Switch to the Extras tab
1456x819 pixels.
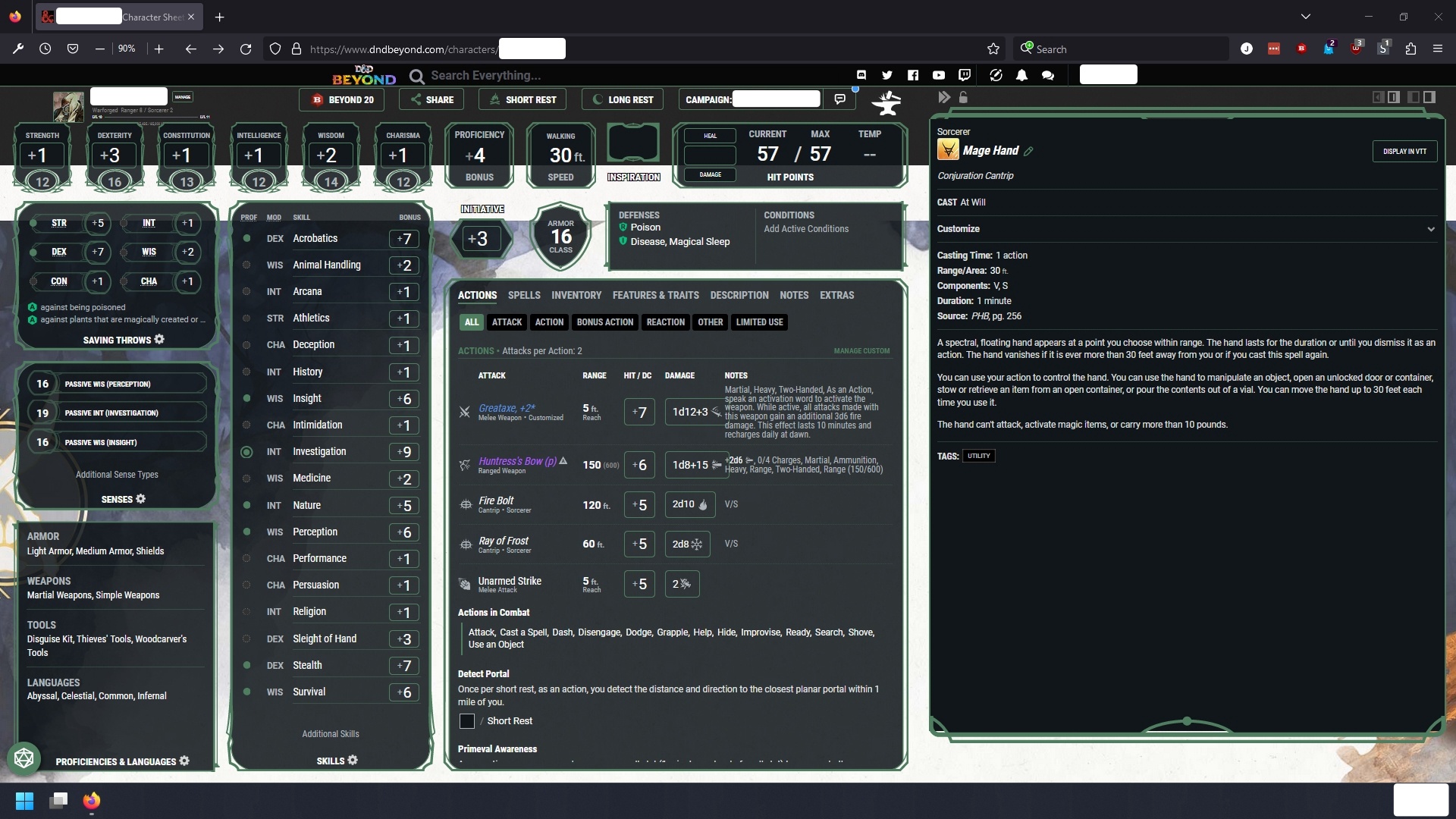click(836, 295)
